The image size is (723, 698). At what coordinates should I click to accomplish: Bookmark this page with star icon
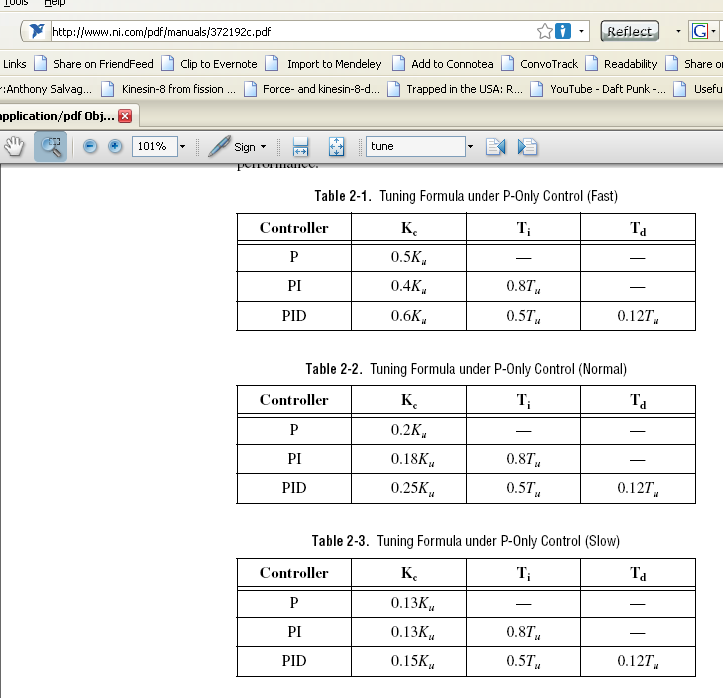click(545, 32)
